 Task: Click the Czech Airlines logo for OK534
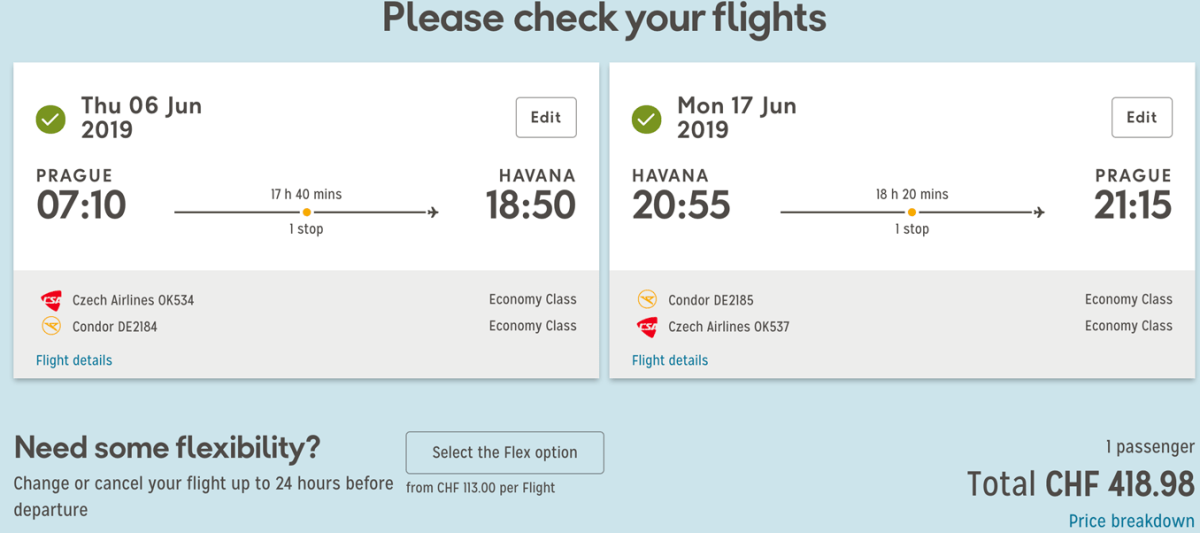click(x=51, y=300)
